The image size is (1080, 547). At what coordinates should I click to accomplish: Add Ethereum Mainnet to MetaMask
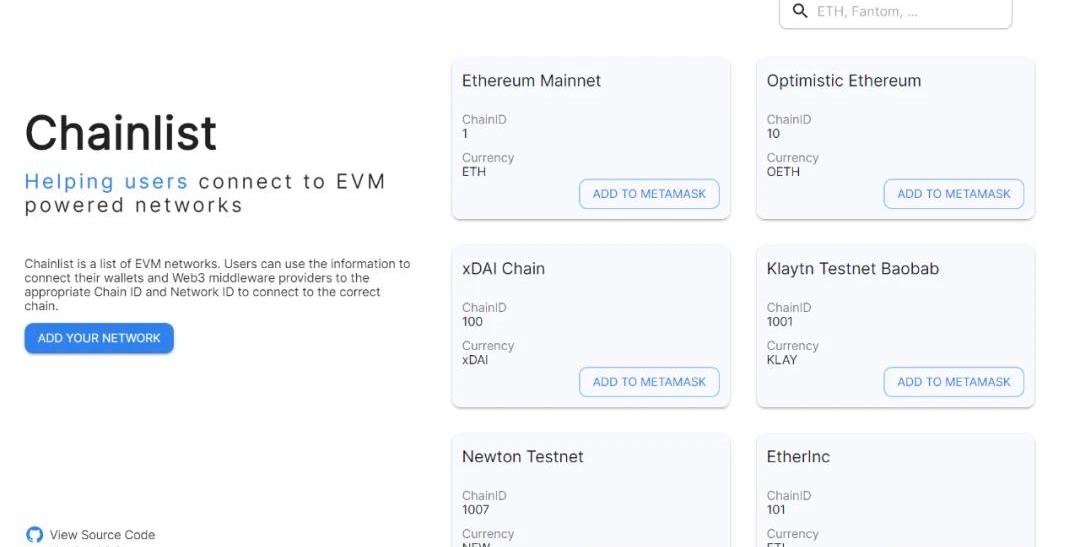point(649,194)
